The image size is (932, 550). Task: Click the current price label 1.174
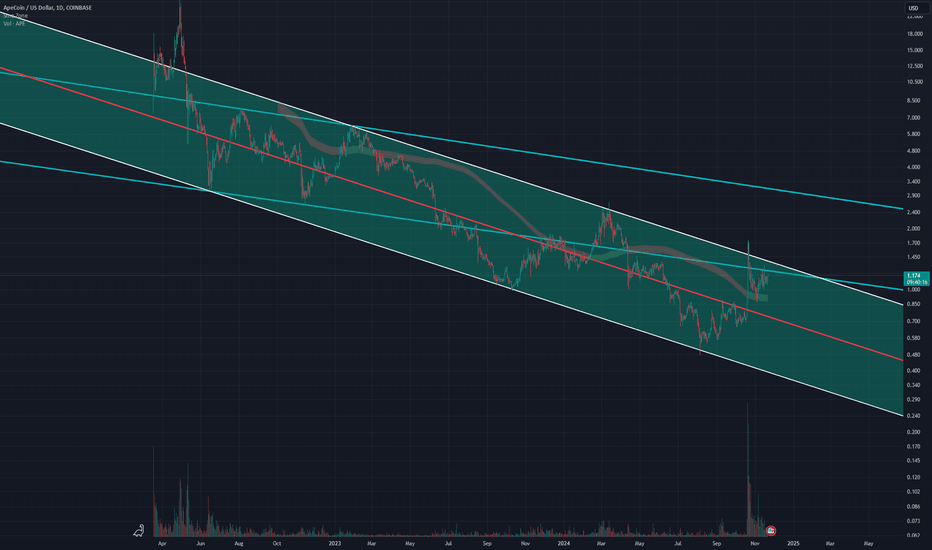tap(916, 278)
